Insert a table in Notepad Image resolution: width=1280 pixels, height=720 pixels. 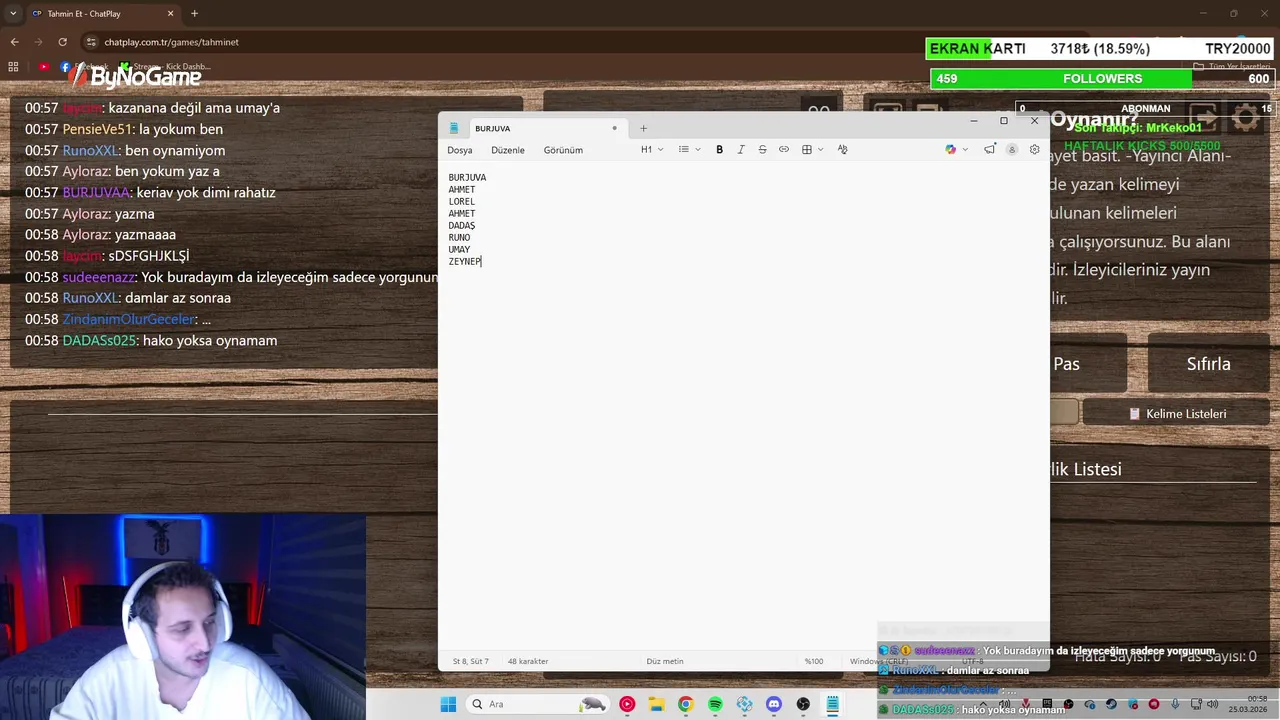807,150
